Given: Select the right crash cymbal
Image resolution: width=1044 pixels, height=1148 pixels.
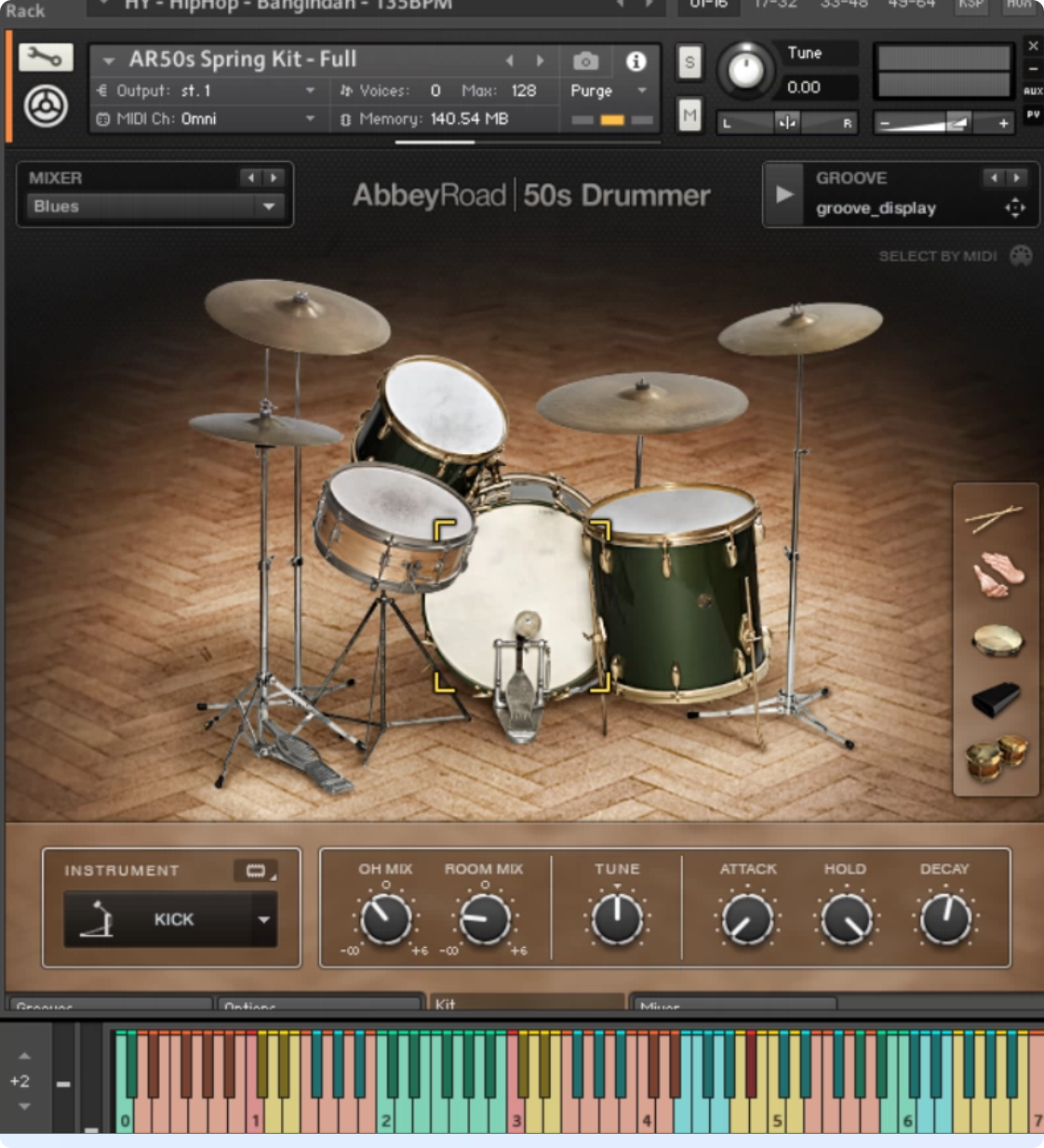Looking at the screenshot, I should point(800,328).
